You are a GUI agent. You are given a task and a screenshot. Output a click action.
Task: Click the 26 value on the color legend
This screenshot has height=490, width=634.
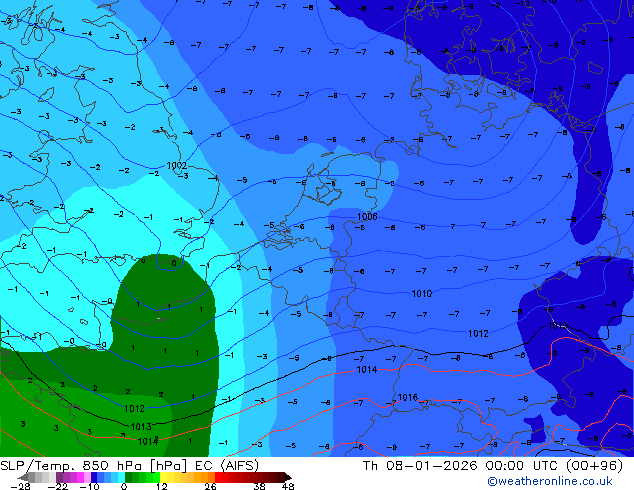[210, 486]
